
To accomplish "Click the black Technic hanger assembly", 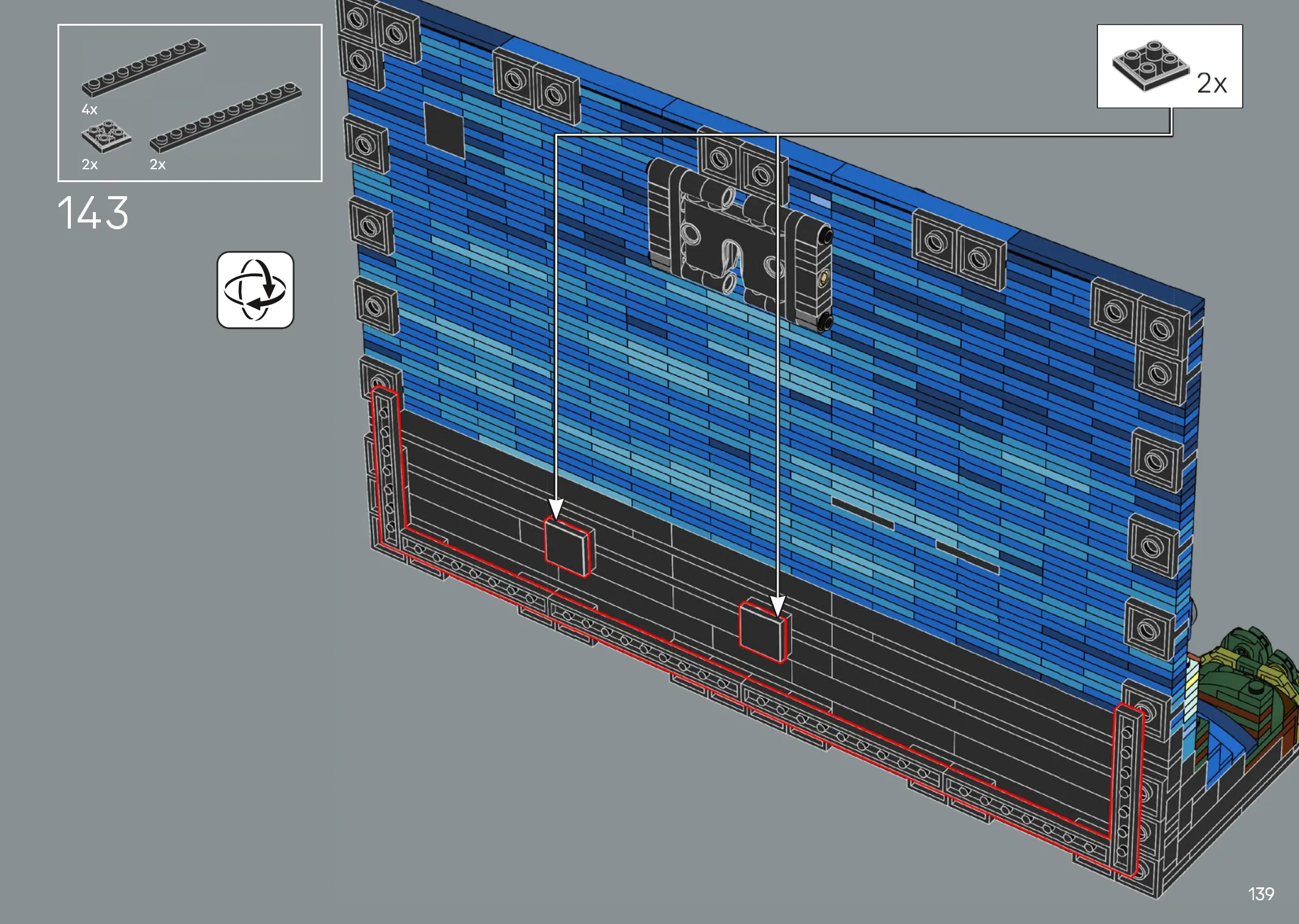I will coord(740,245).
